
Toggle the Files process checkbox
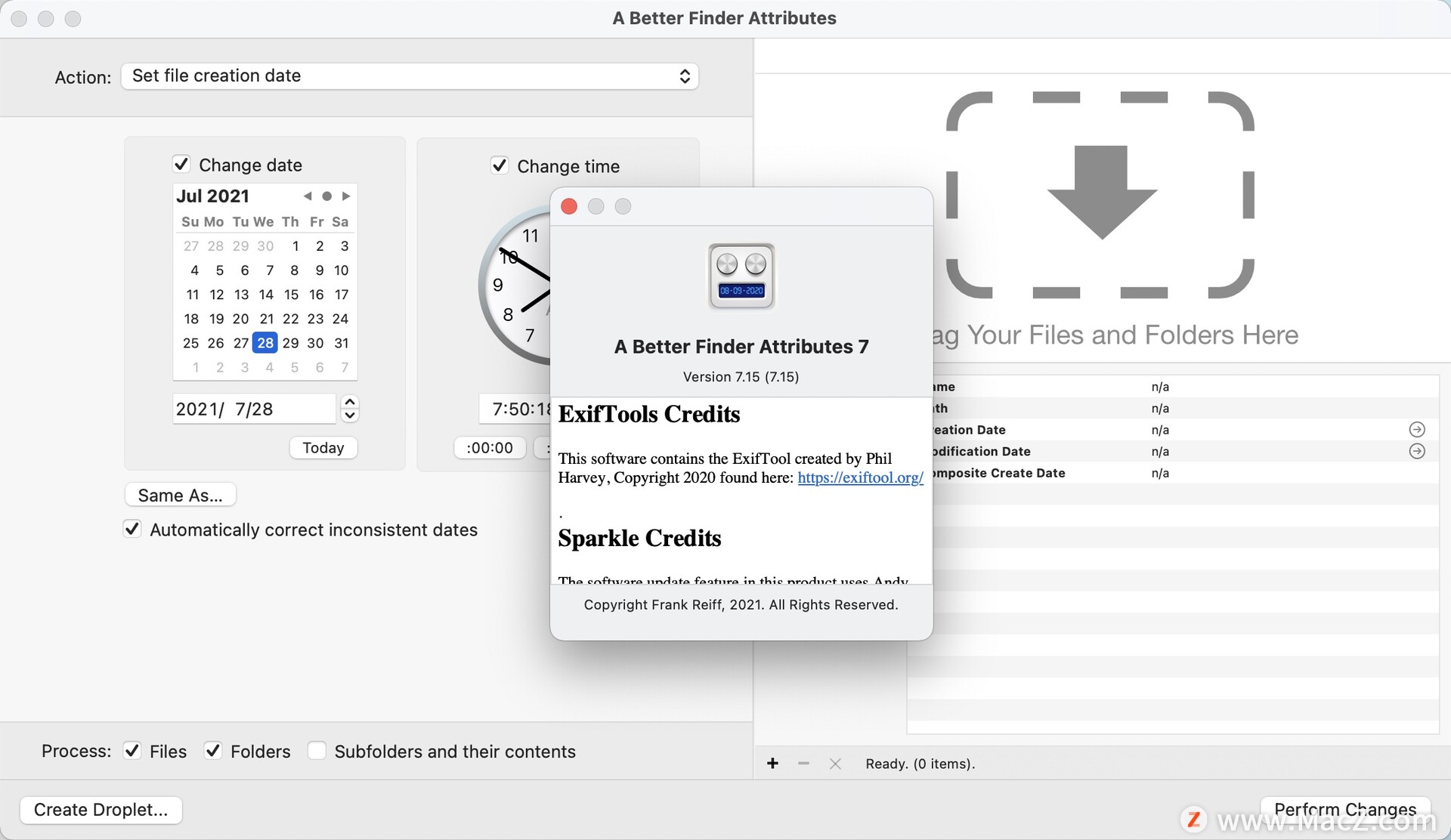(x=132, y=751)
